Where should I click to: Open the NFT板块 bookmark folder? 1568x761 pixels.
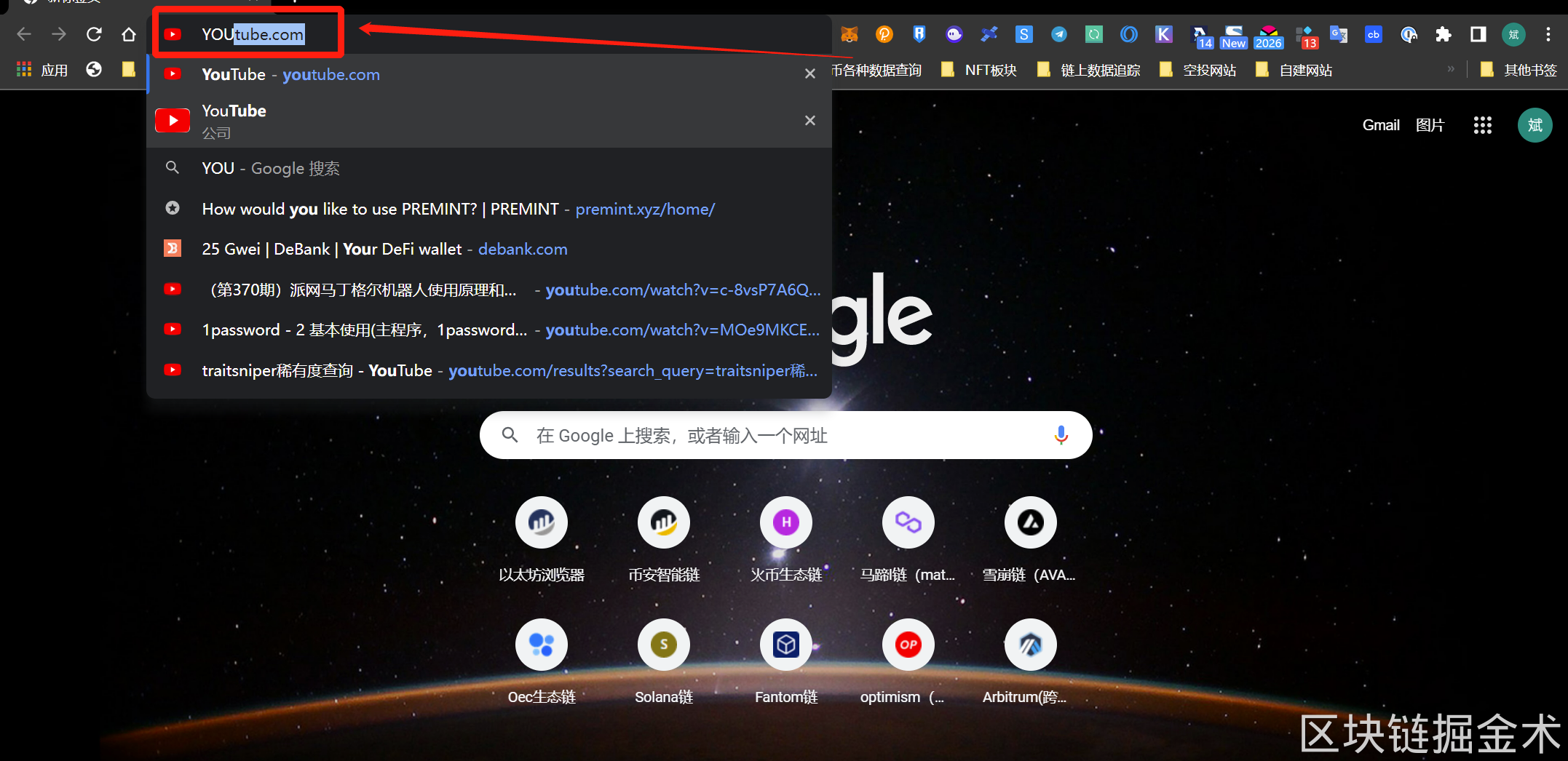(x=980, y=70)
